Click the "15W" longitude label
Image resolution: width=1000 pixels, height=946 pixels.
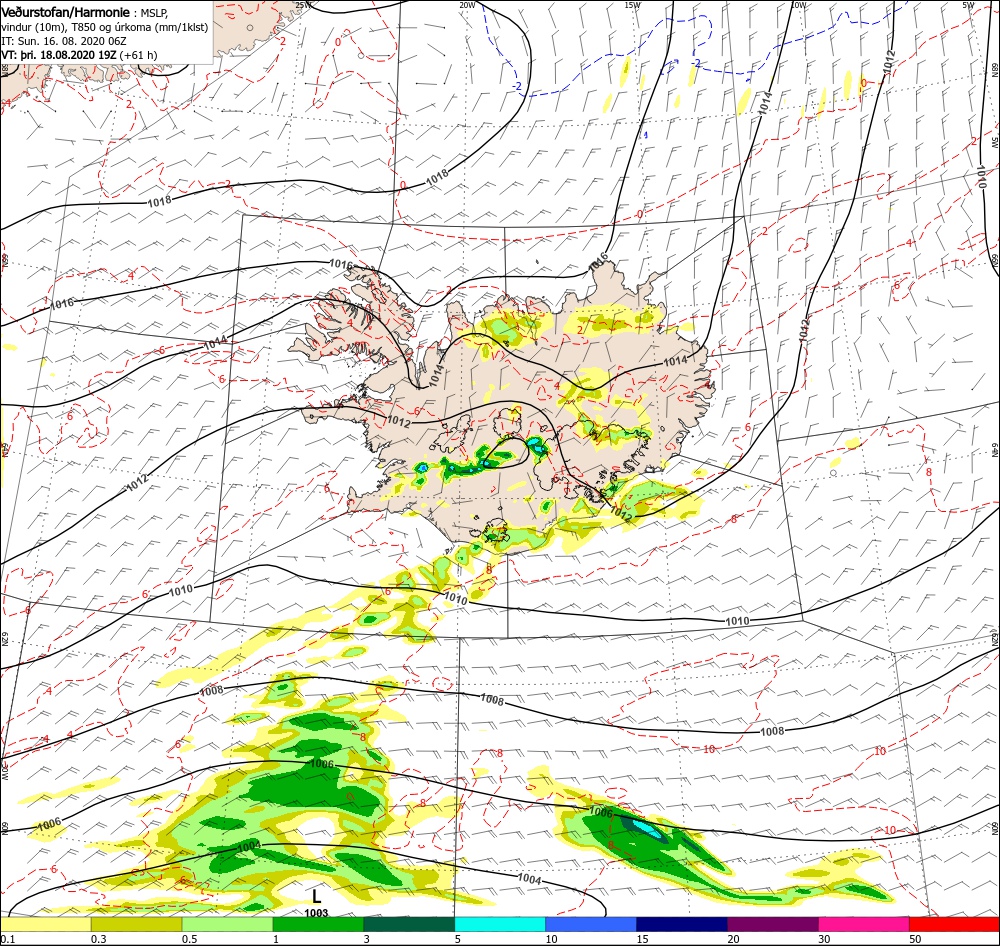coord(633,5)
